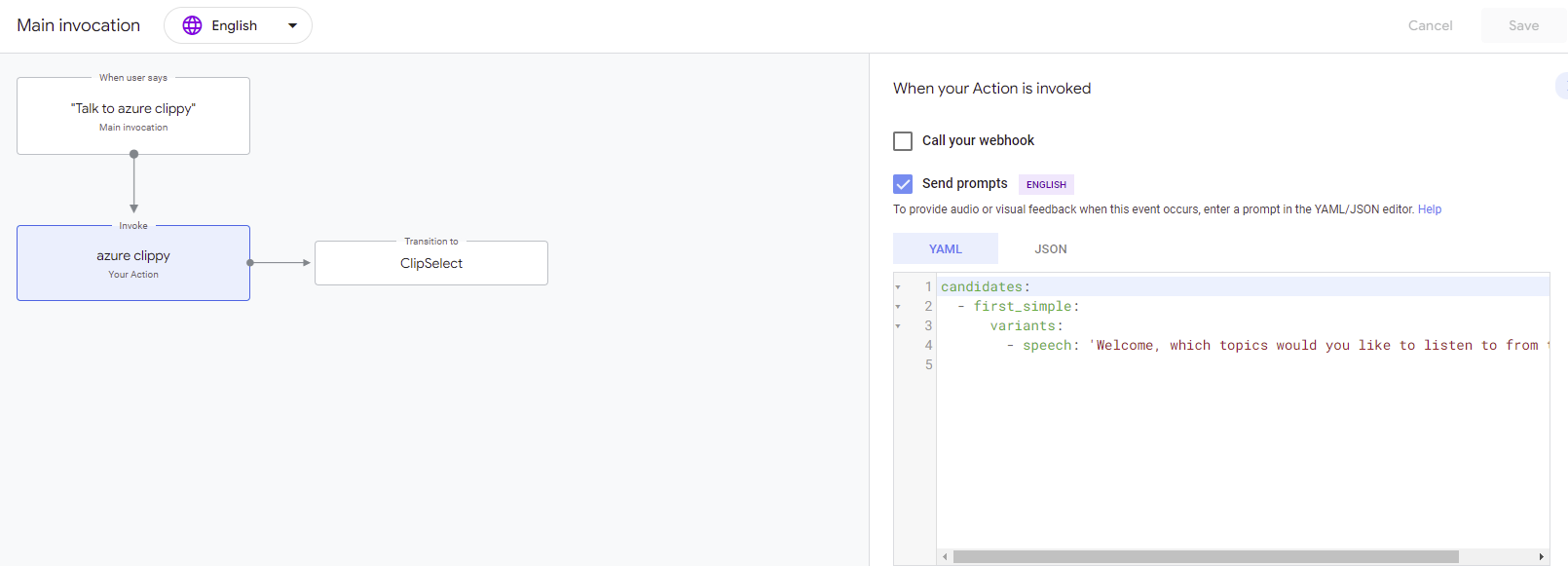The width and height of the screenshot is (1568, 566).
Task: Collapse the first_simple fold arrow on line 2
Action: click(898, 307)
